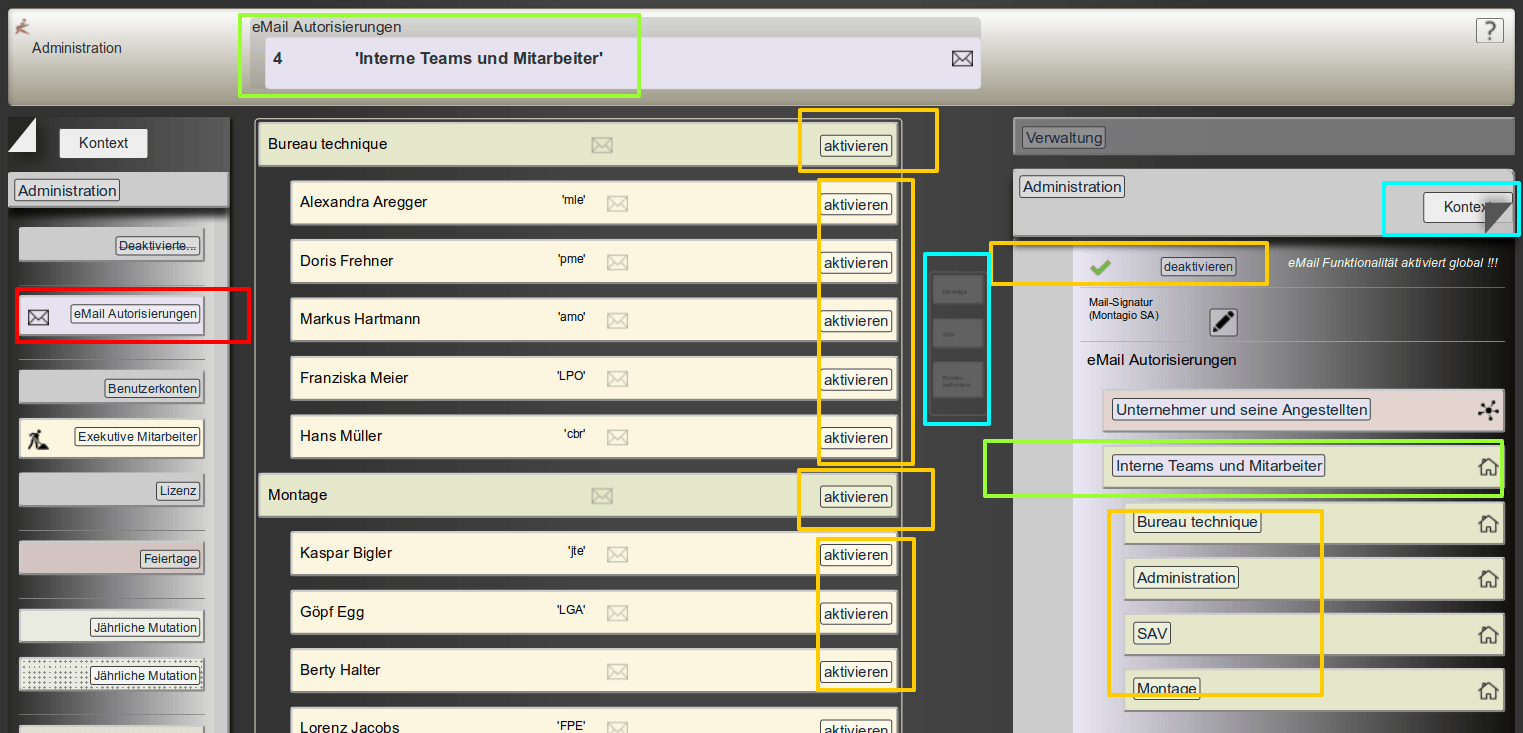The height and width of the screenshot is (733, 1523).
Task: Click network icon beside Unternehmer und seine Angestellten
Action: point(1488,410)
